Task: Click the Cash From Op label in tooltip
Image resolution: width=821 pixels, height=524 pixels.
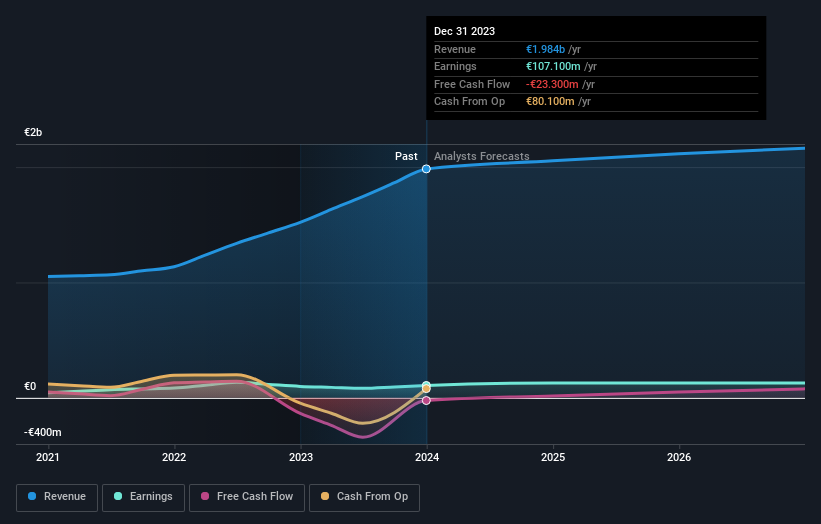Action: point(469,102)
